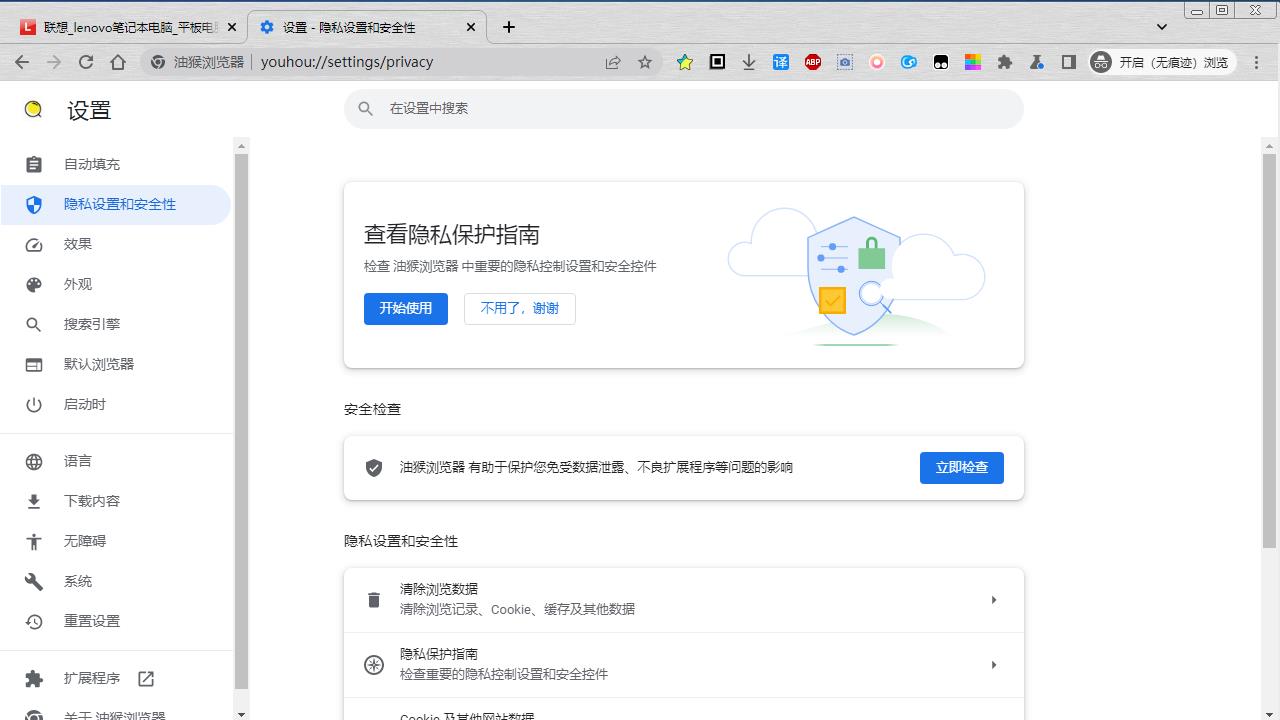The width and height of the screenshot is (1280, 720).
Task: Open the translate extension icon
Action: pyautogui.click(x=781, y=62)
